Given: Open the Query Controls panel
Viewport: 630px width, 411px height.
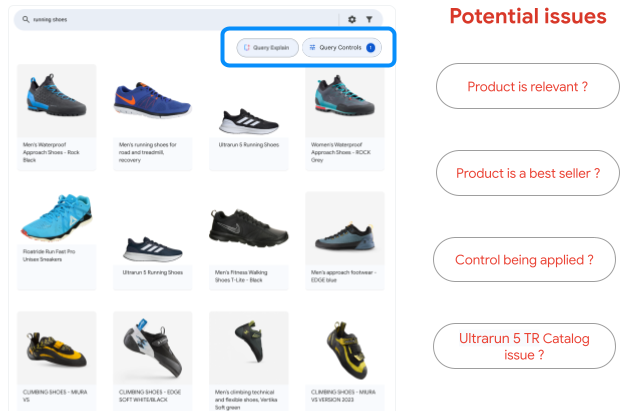Looking at the screenshot, I should [x=335, y=48].
